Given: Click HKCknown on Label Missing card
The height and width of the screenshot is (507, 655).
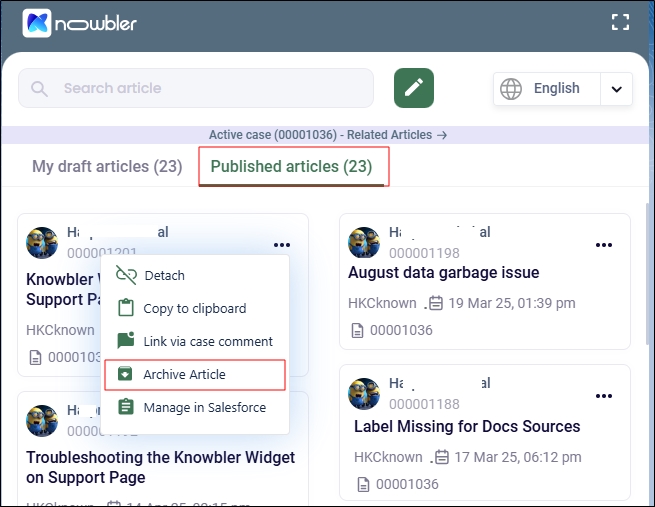Looking at the screenshot, I should tap(388, 457).
